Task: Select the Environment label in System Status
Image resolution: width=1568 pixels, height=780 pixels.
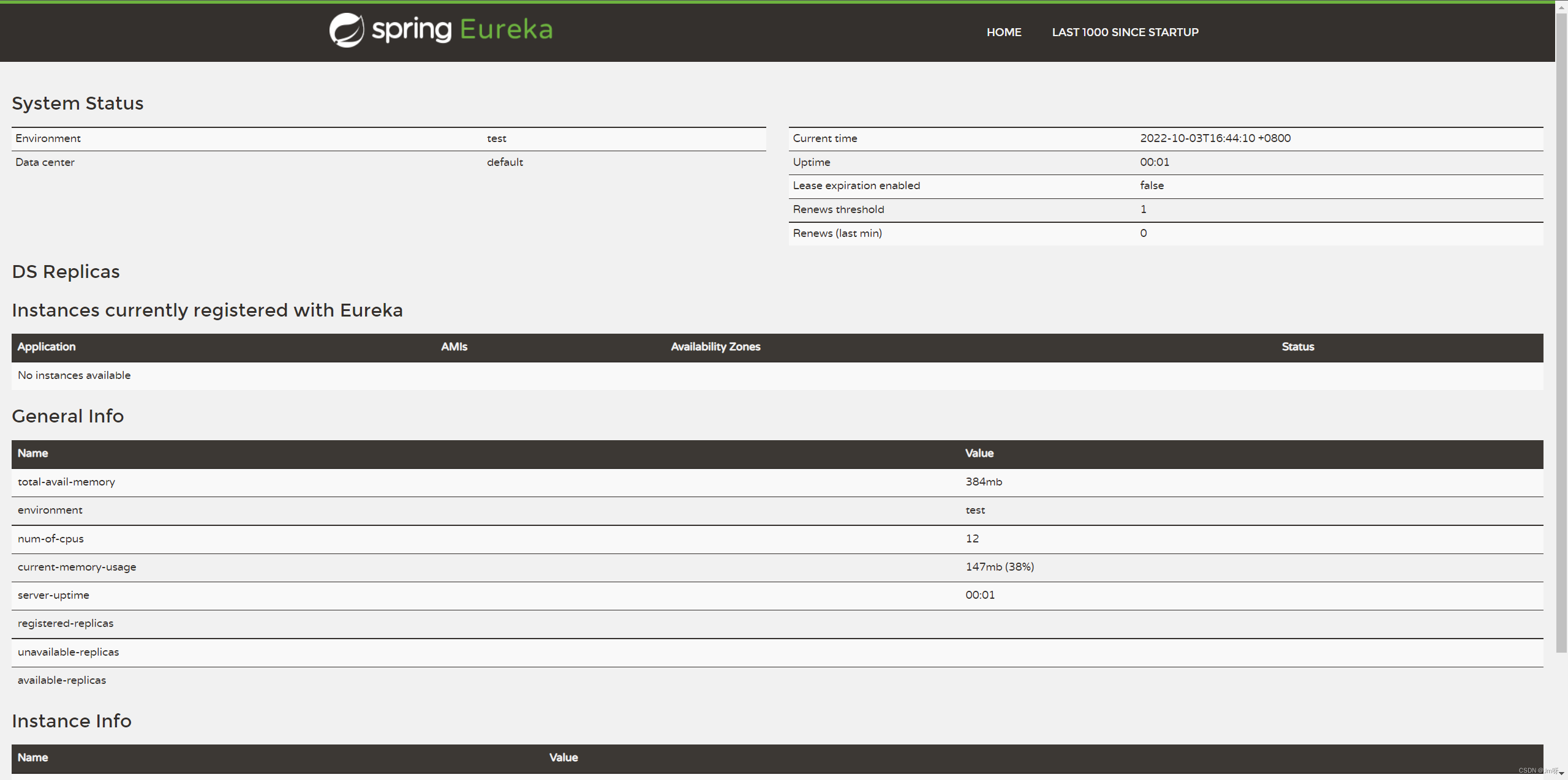Action: coord(48,138)
